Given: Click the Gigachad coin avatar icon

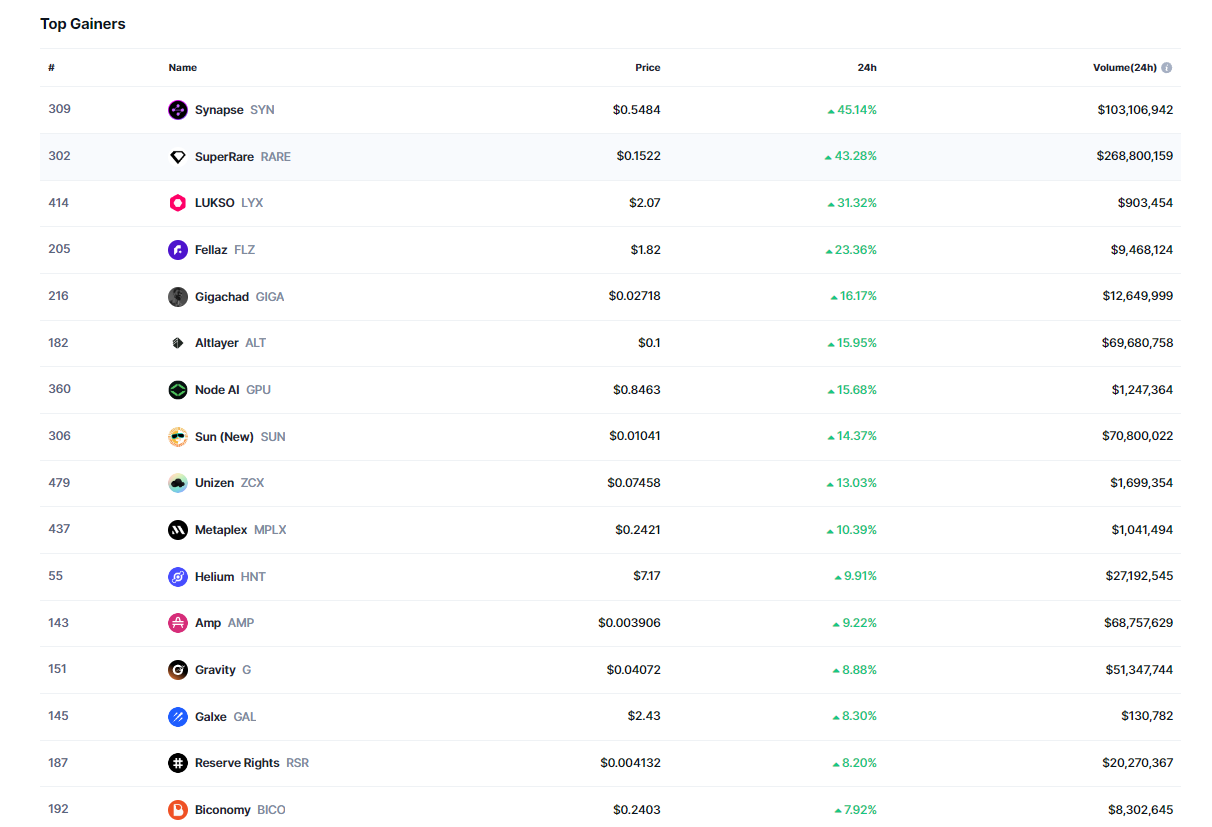Looking at the screenshot, I should (x=178, y=297).
